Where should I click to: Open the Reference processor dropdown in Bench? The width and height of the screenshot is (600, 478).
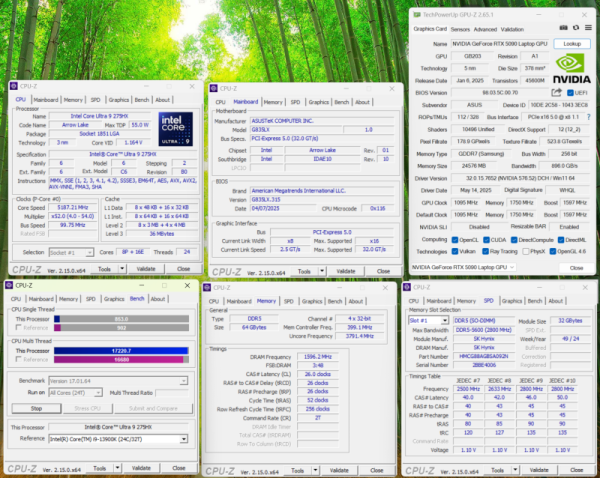click(184, 439)
